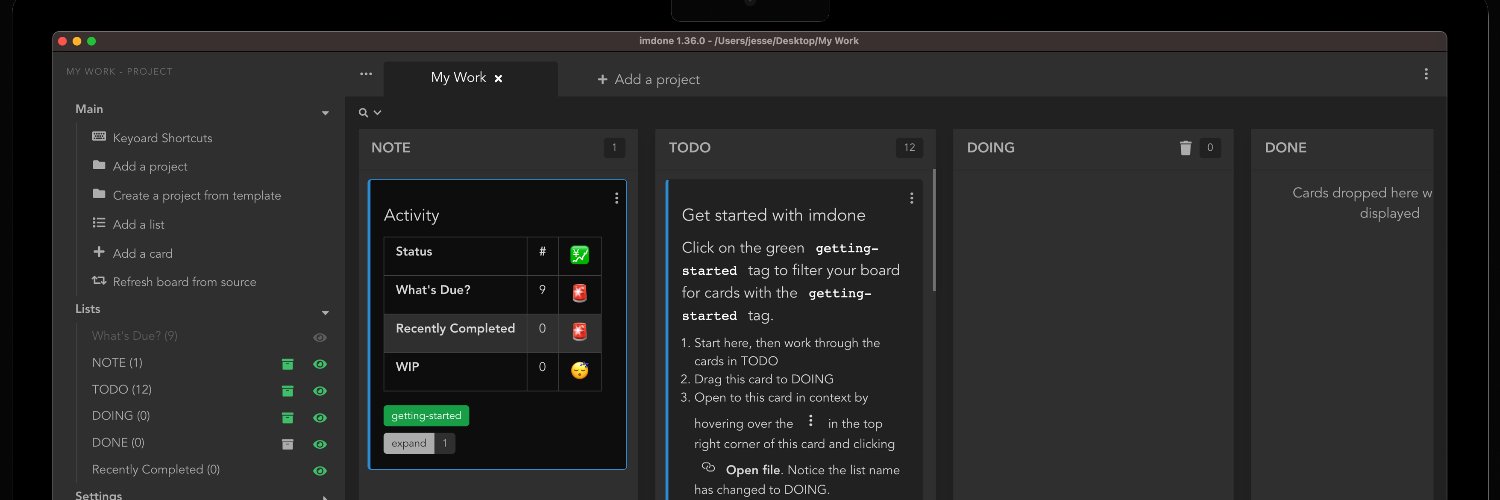Select DONE (0) in Lists

[118, 443]
